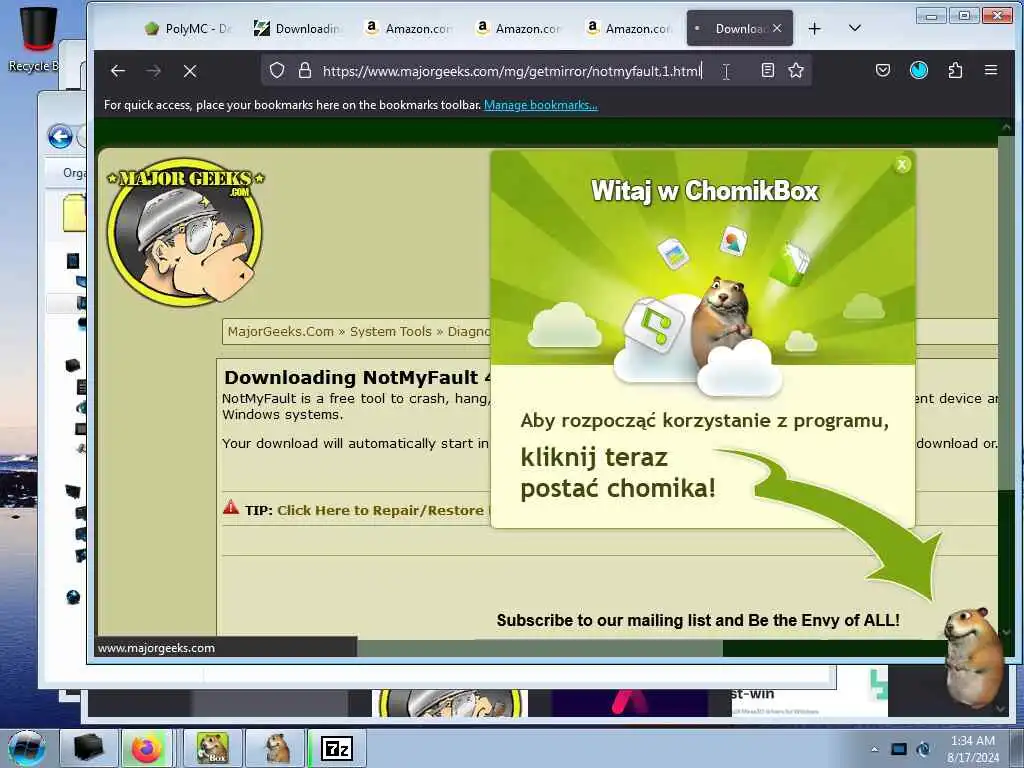Click the red warning triangle beside TIP
The width and height of the screenshot is (1024, 768).
231,507
